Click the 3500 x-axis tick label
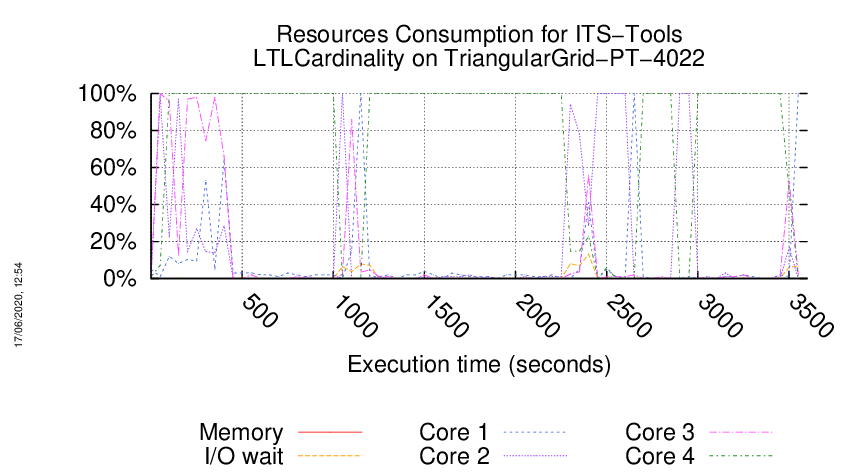Image resolution: width=850 pixels, height=475 pixels. pyautogui.click(x=810, y=316)
